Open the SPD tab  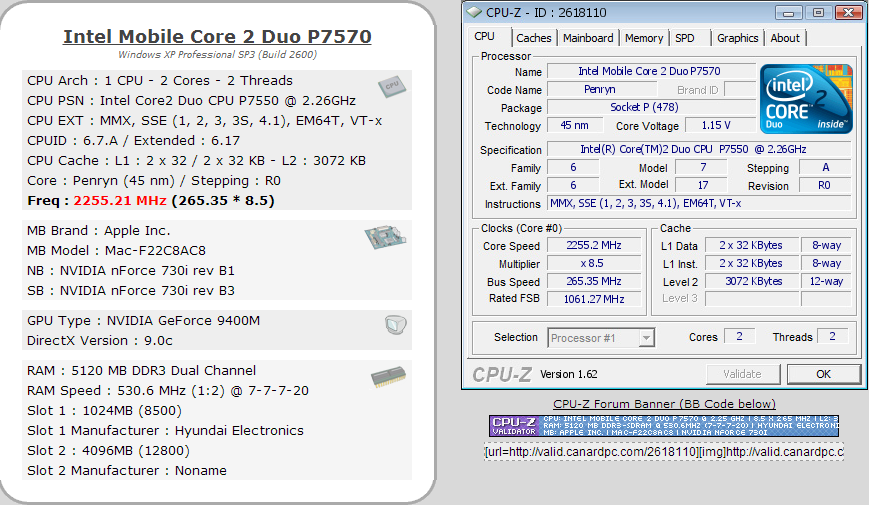click(x=685, y=38)
